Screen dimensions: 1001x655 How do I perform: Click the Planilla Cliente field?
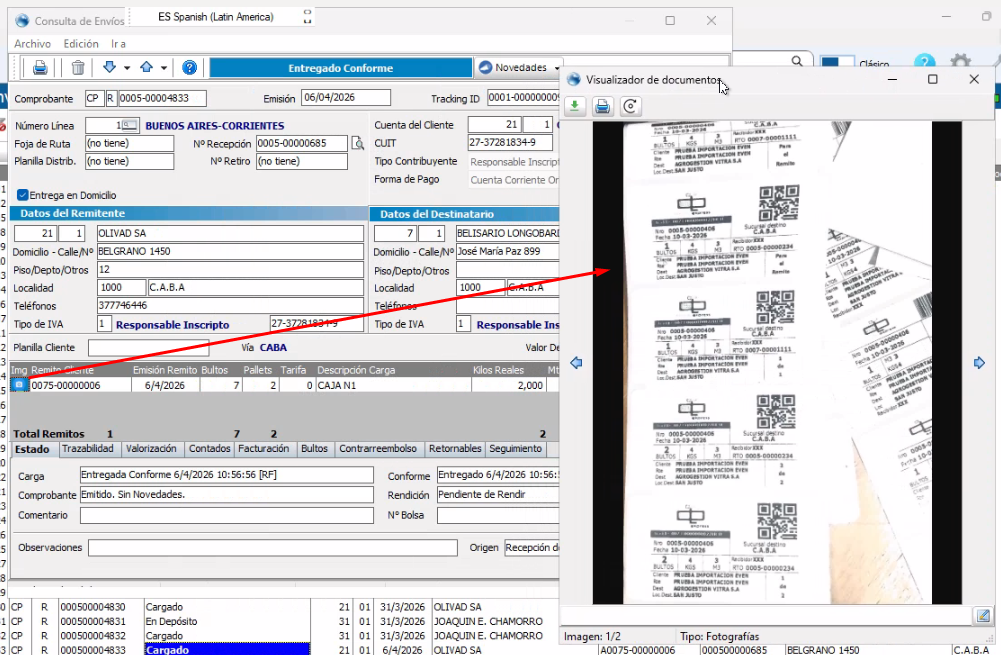(149, 348)
